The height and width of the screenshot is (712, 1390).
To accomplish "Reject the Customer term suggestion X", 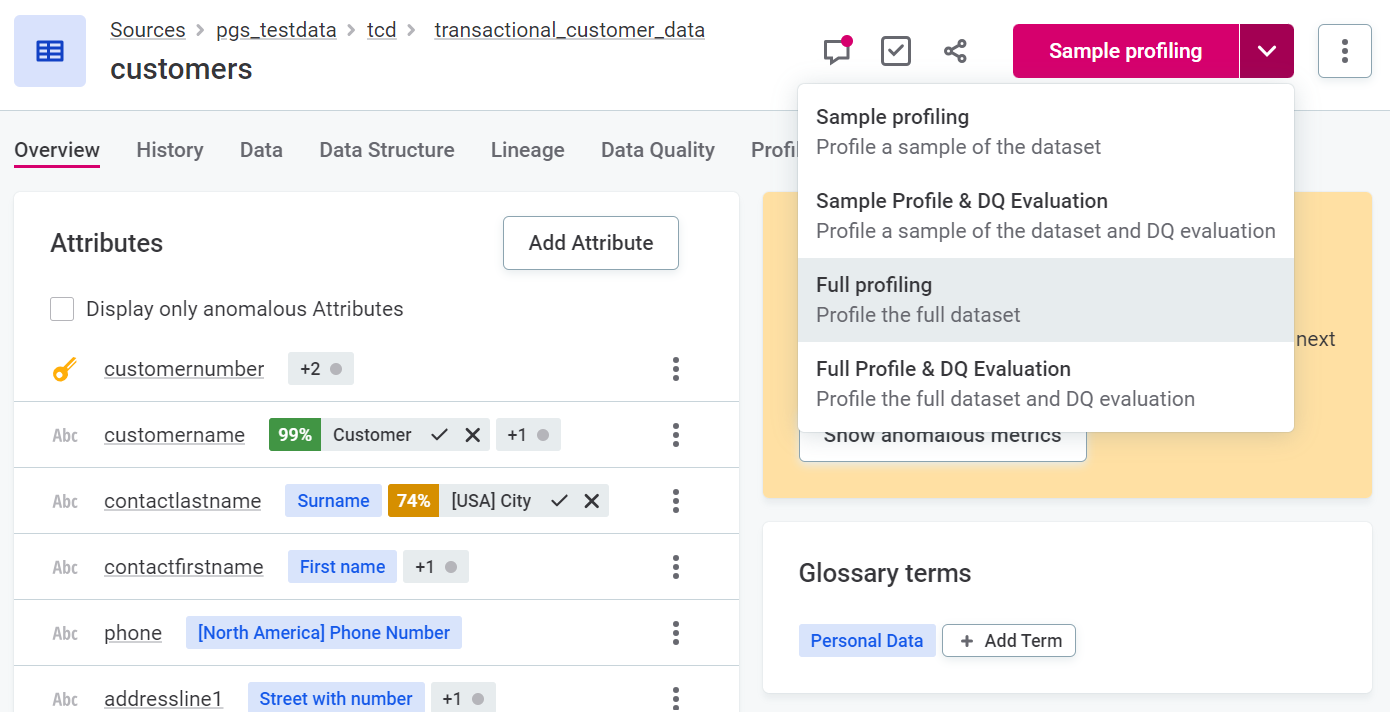I will (x=473, y=435).
